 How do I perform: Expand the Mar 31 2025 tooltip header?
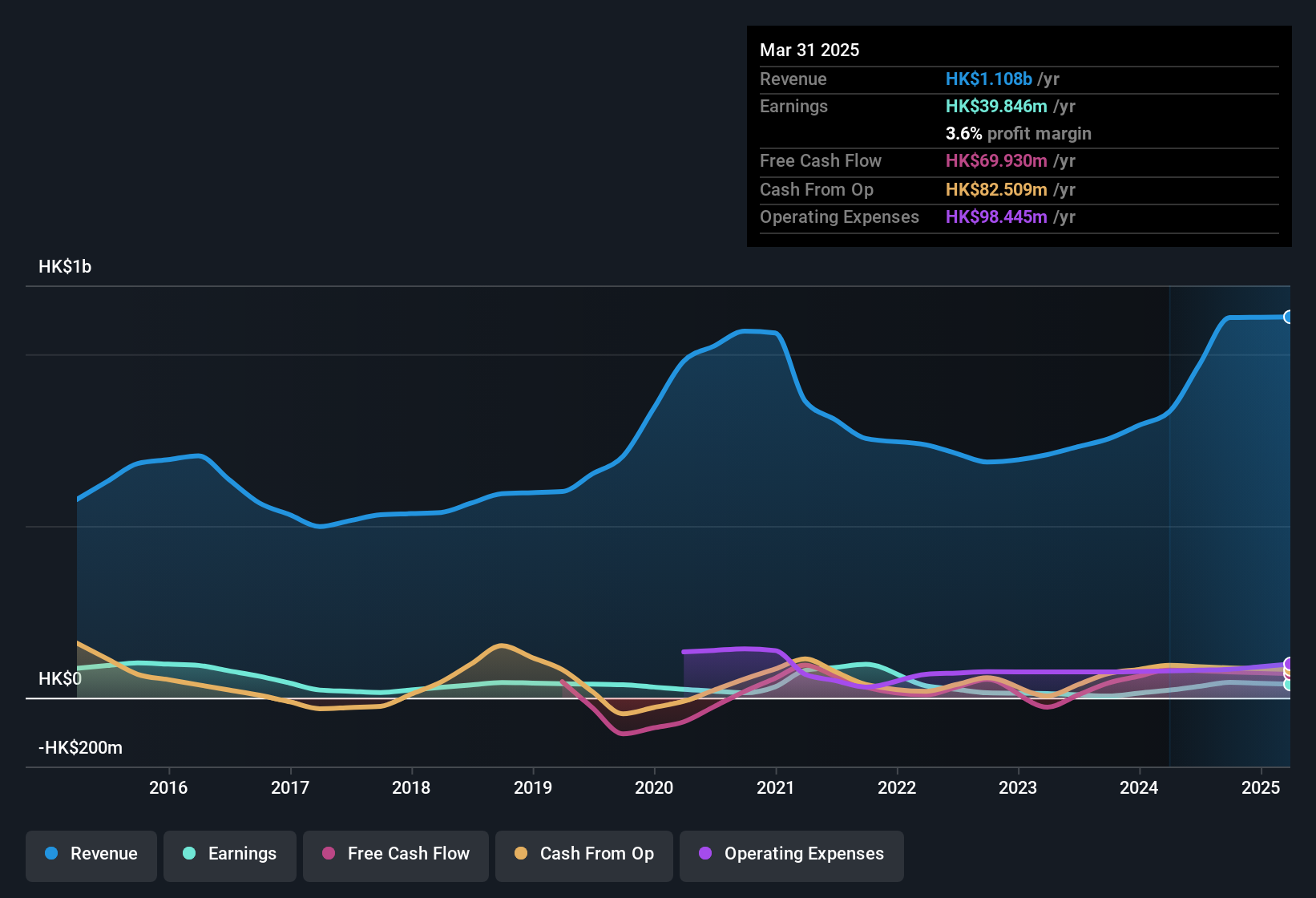pos(809,50)
